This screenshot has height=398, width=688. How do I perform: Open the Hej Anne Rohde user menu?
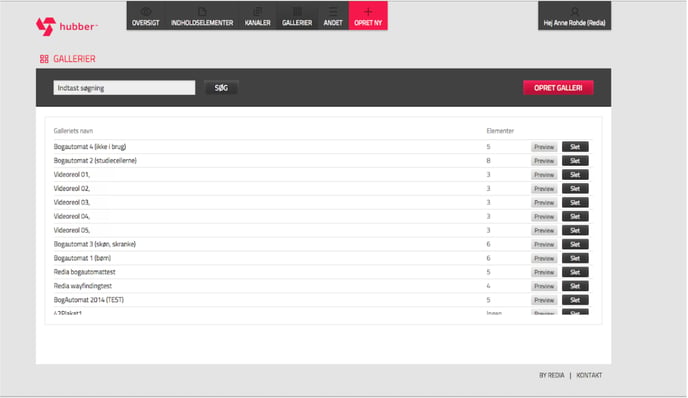pos(574,16)
